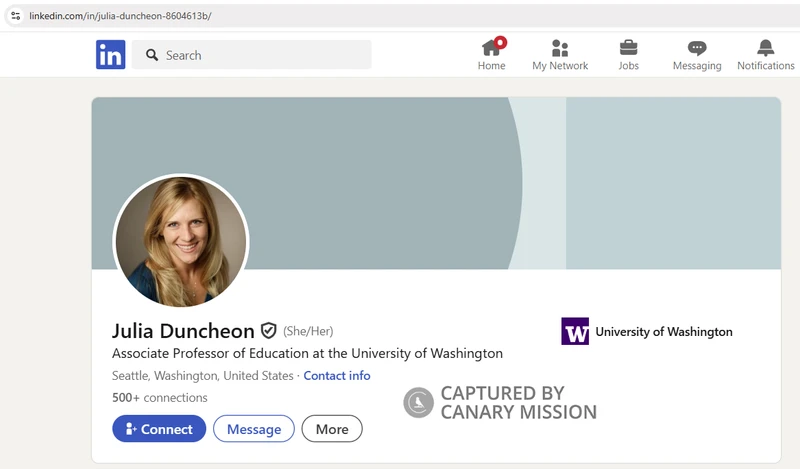Open the Jobs section
800x469 pixels.
629,55
